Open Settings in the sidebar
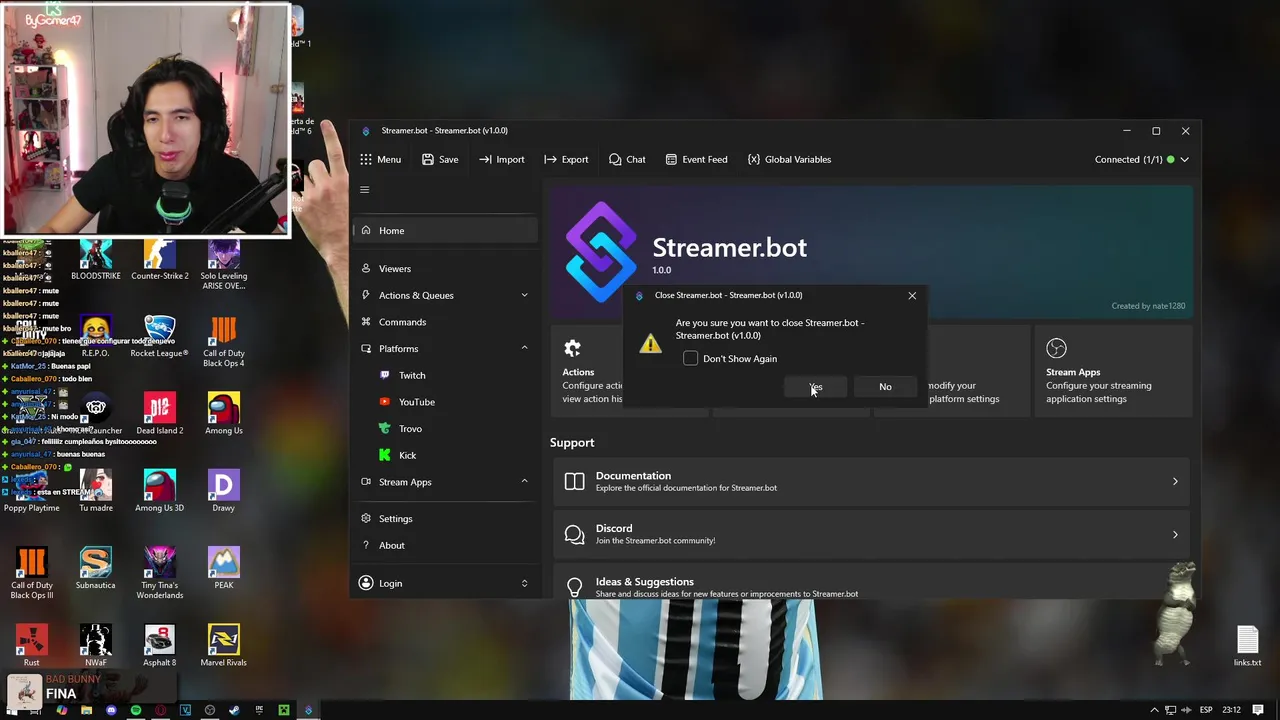This screenshot has width=1280, height=720. [x=445, y=519]
